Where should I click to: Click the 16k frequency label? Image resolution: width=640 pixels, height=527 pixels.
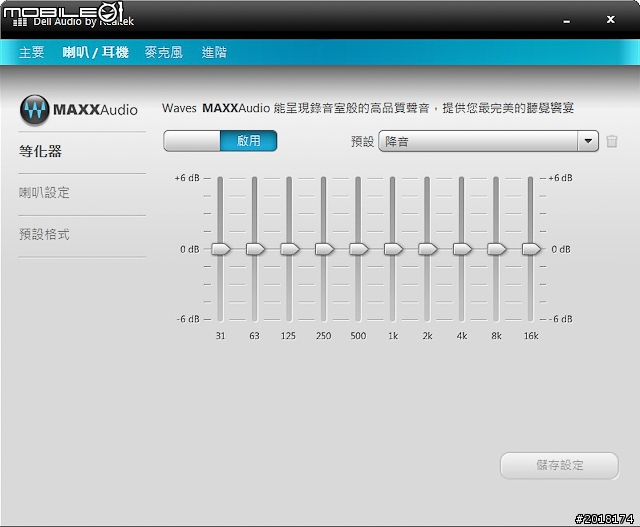click(531, 336)
